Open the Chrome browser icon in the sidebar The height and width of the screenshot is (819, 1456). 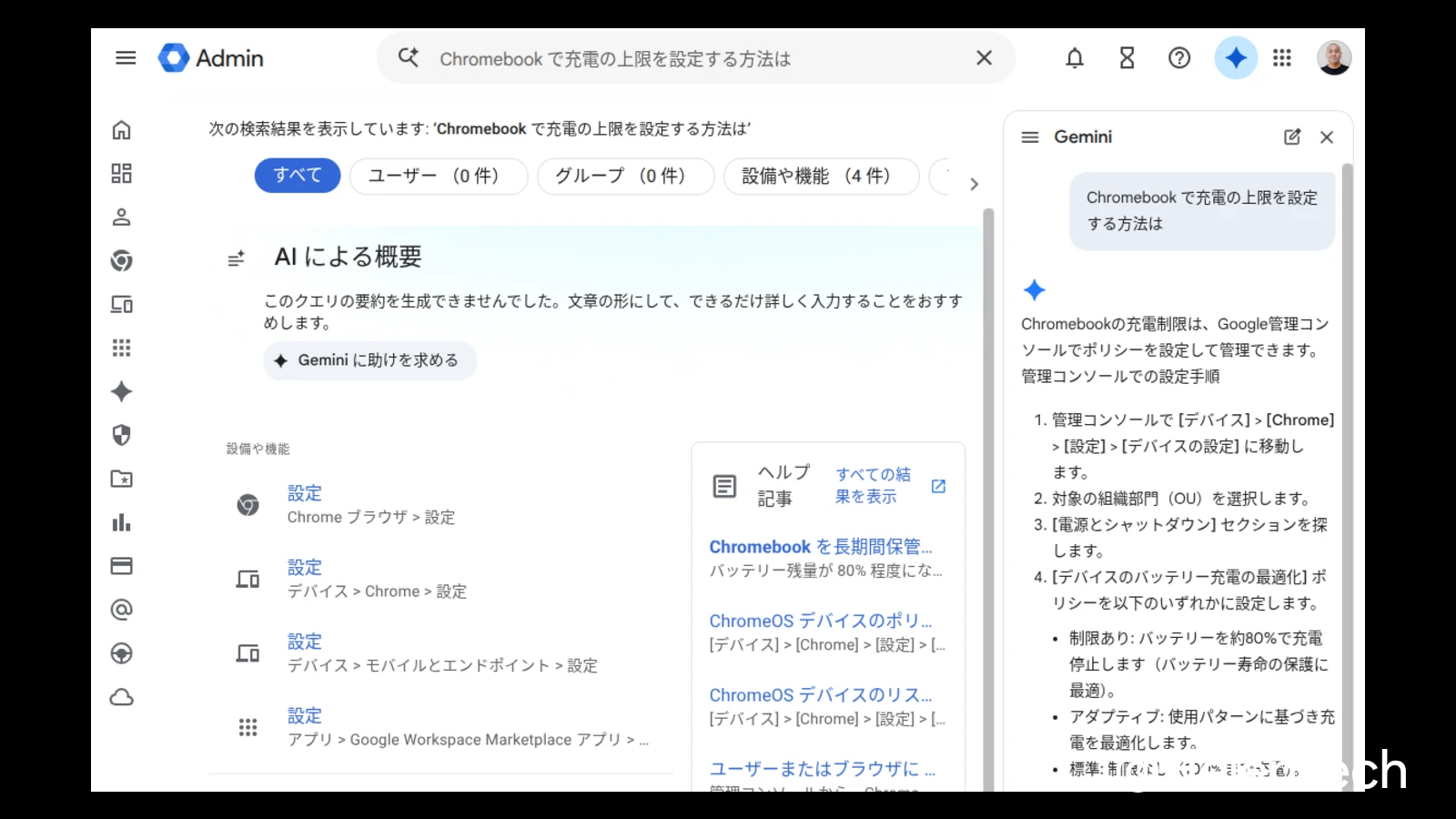121,261
